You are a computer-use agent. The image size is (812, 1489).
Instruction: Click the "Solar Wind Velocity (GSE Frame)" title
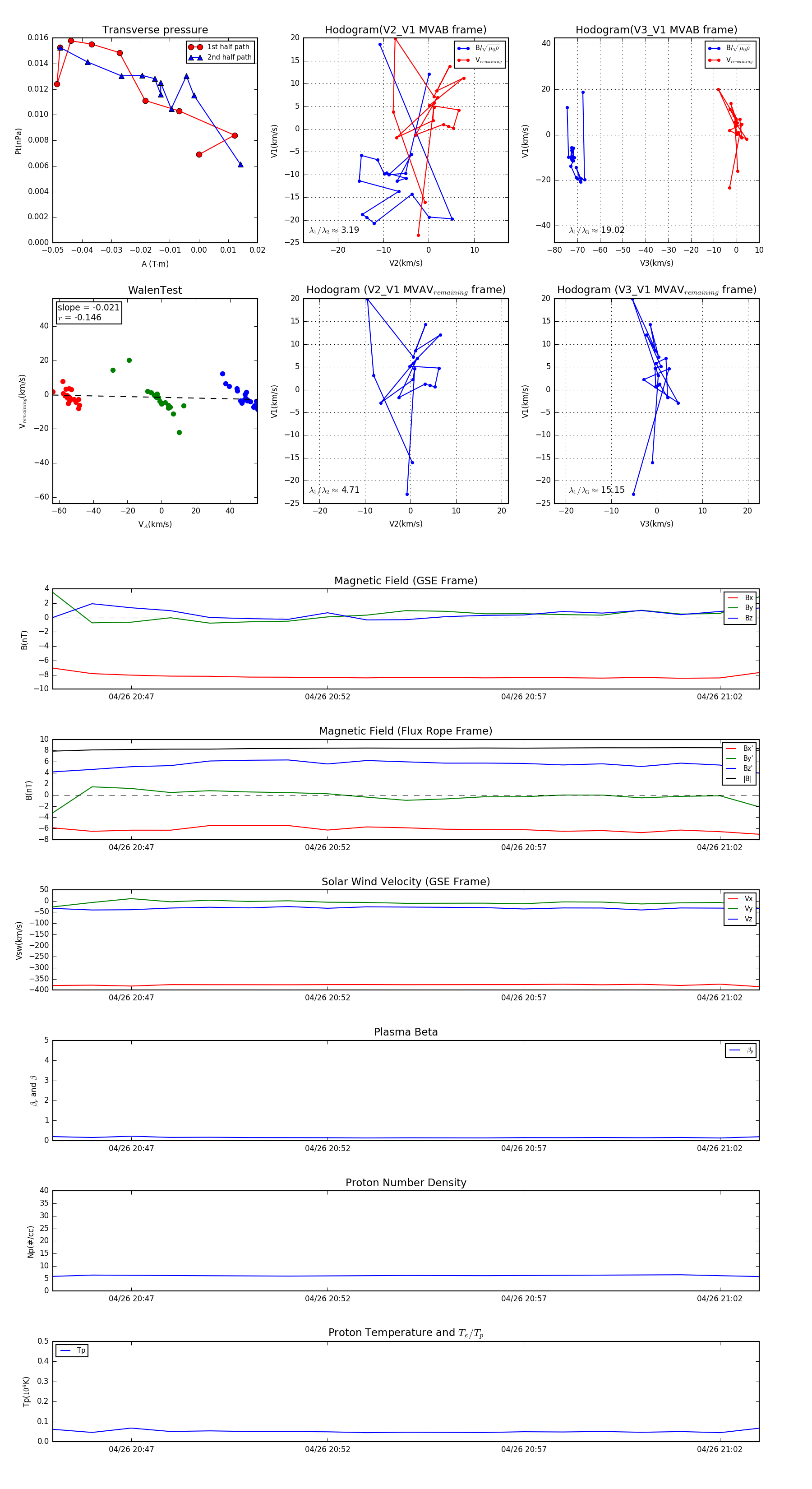pos(406,882)
